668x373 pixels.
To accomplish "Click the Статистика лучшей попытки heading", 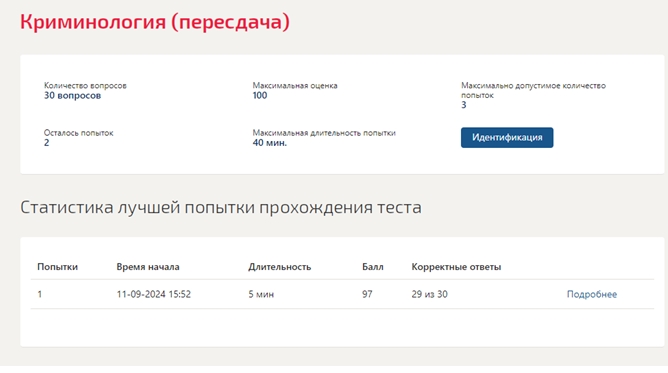I will (x=221, y=207).
